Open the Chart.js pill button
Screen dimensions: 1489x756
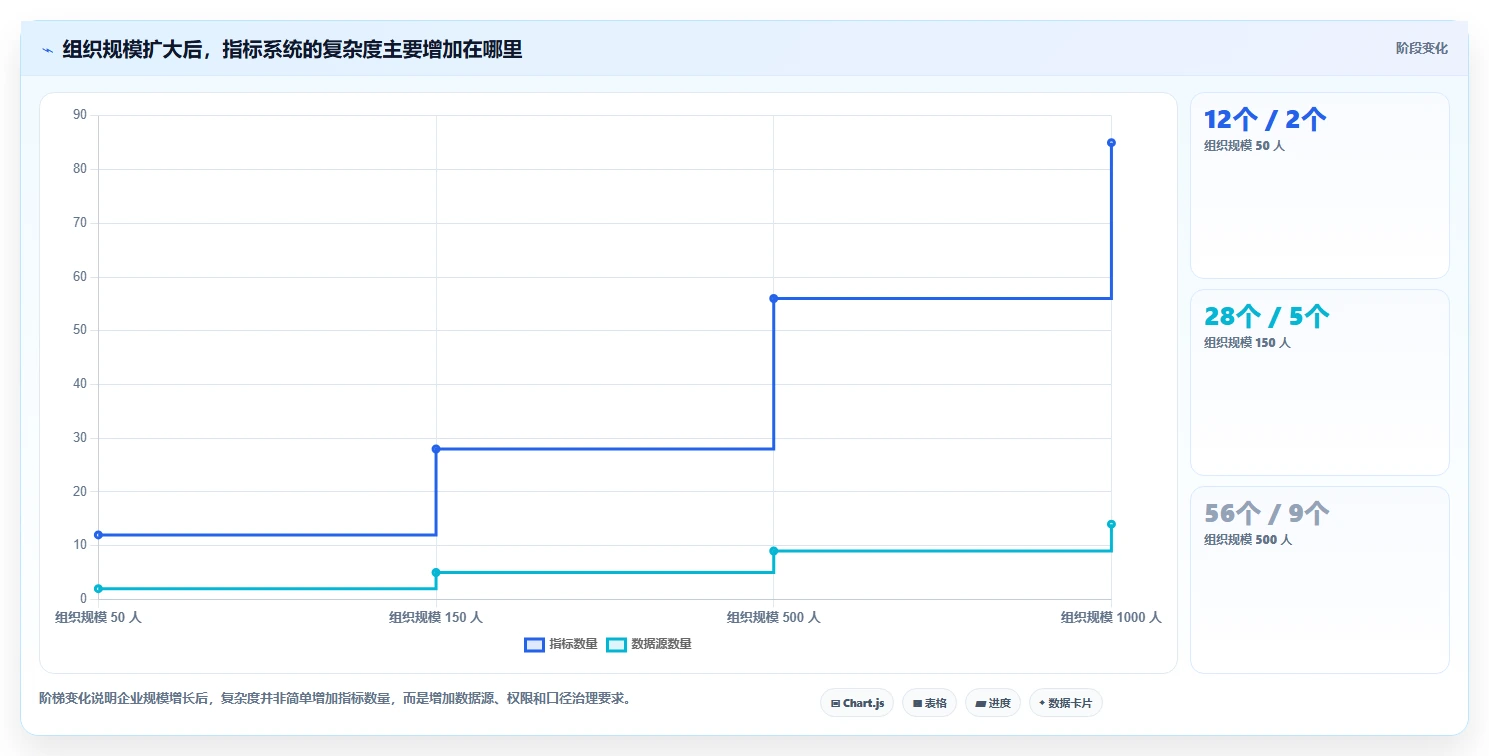(857, 703)
